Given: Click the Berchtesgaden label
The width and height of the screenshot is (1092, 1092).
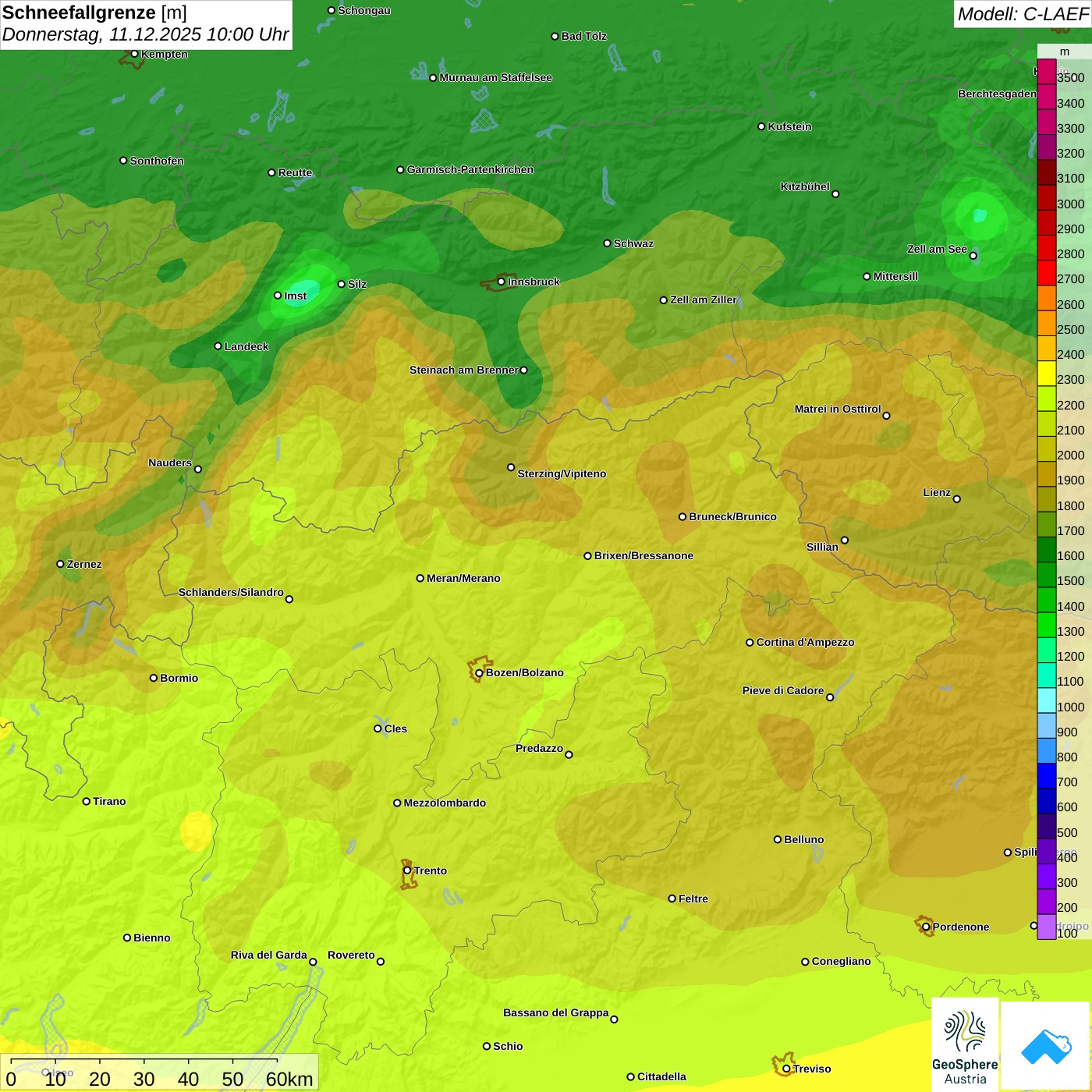Looking at the screenshot, I should coord(997,94).
